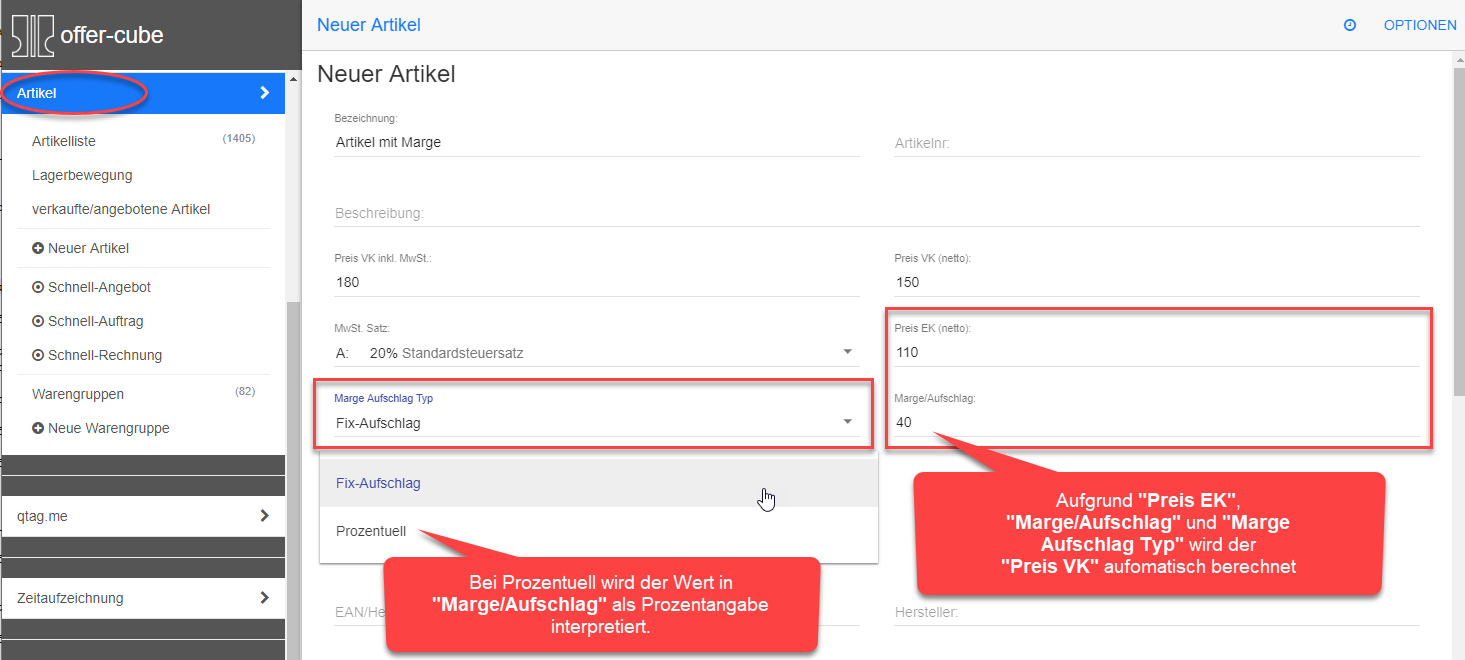Click the clock icon beside OPTIONEN
Image resolution: width=1465 pixels, height=660 pixels.
coord(1350,25)
